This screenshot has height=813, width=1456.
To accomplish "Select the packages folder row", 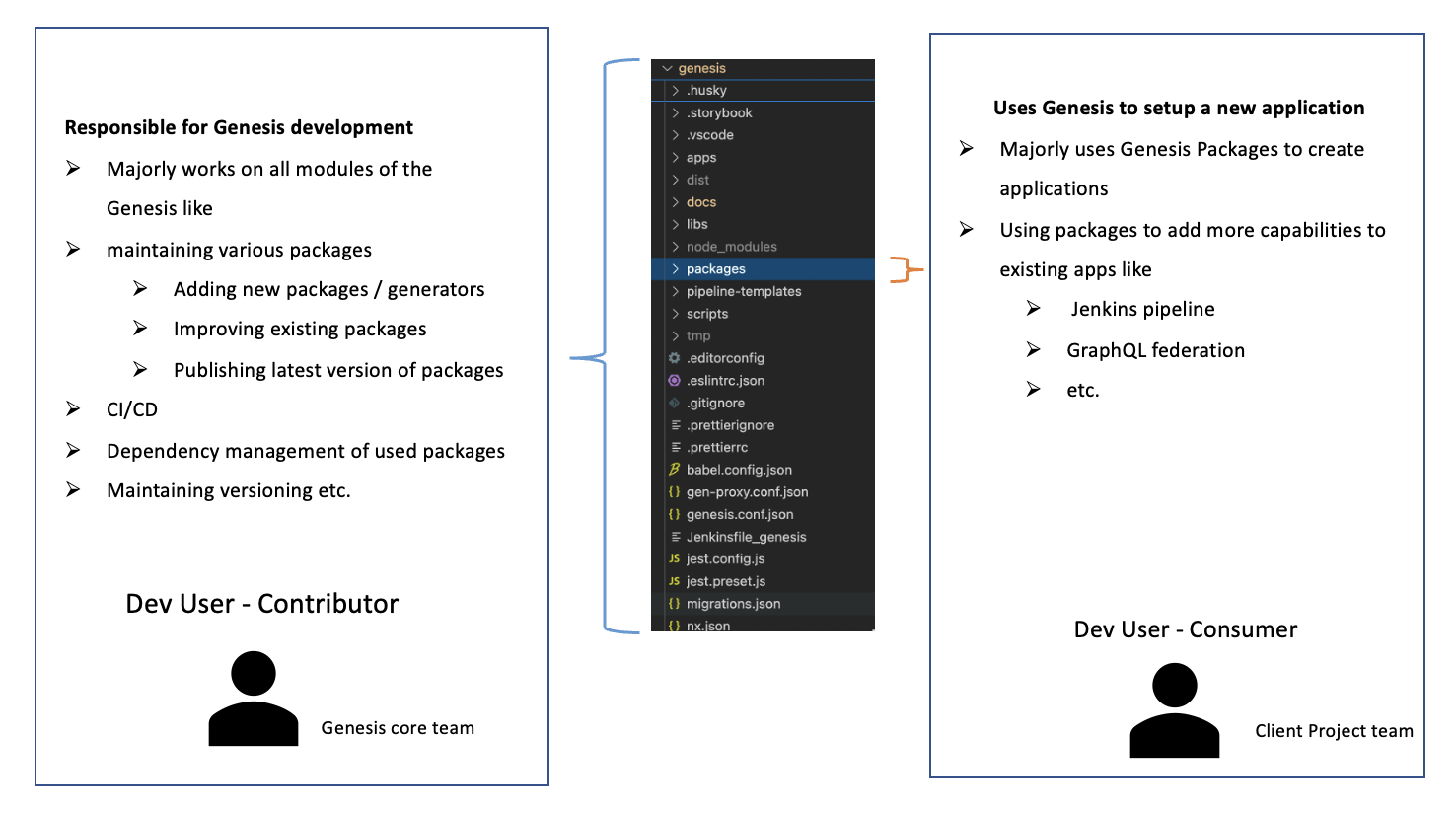I will 763,269.
